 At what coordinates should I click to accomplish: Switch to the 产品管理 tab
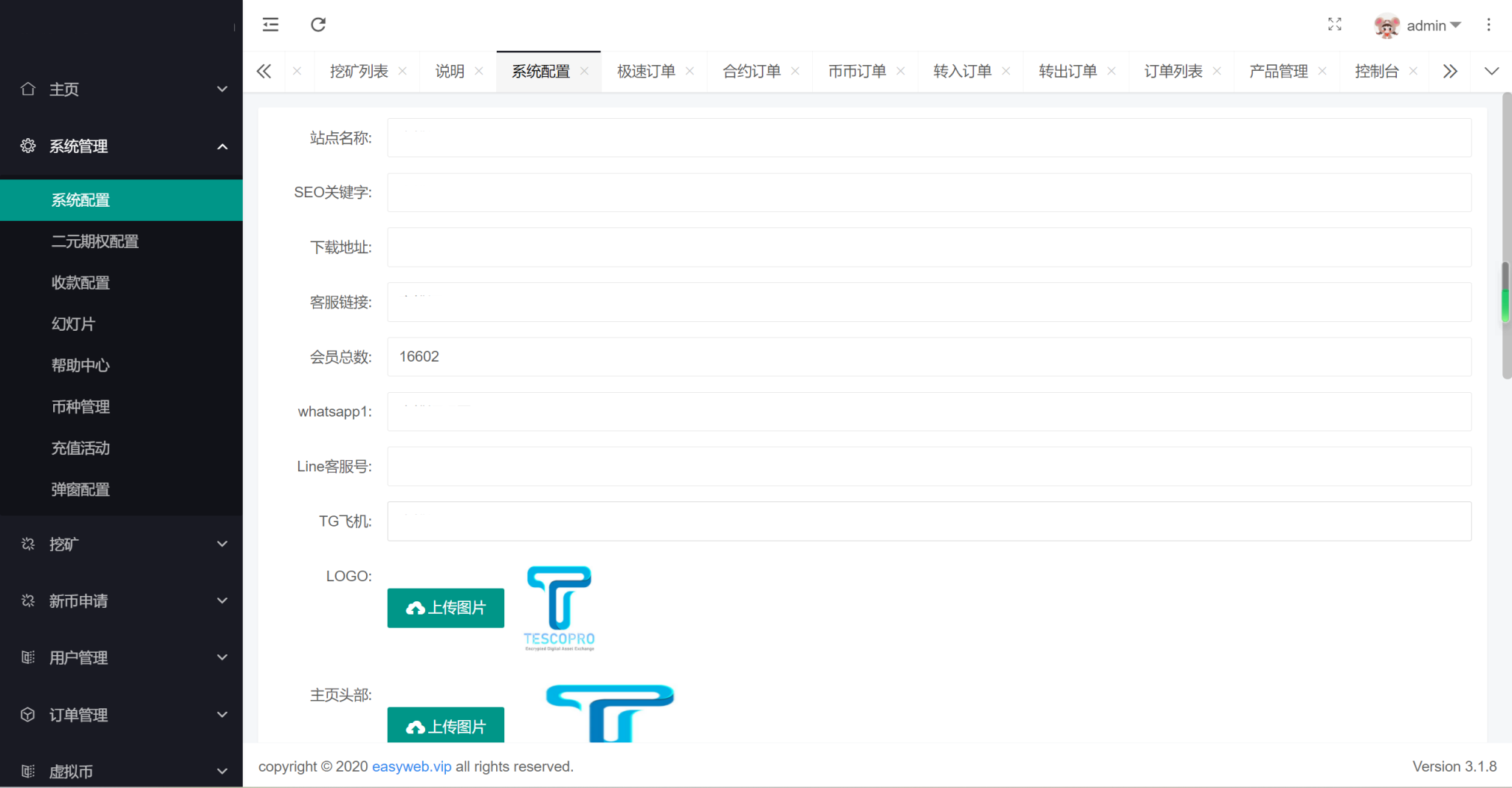[x=1278, y=72]
